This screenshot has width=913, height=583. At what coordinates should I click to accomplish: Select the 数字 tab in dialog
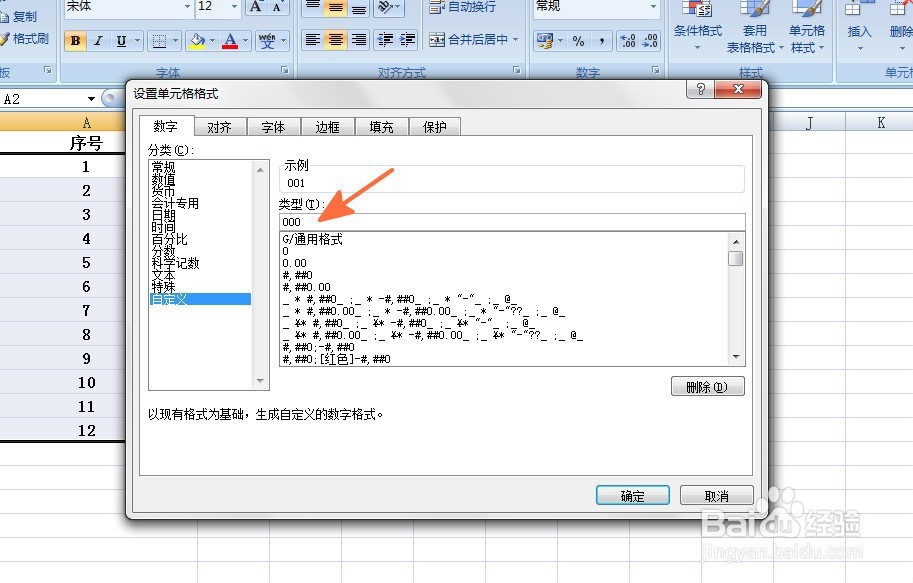[166, 126]
